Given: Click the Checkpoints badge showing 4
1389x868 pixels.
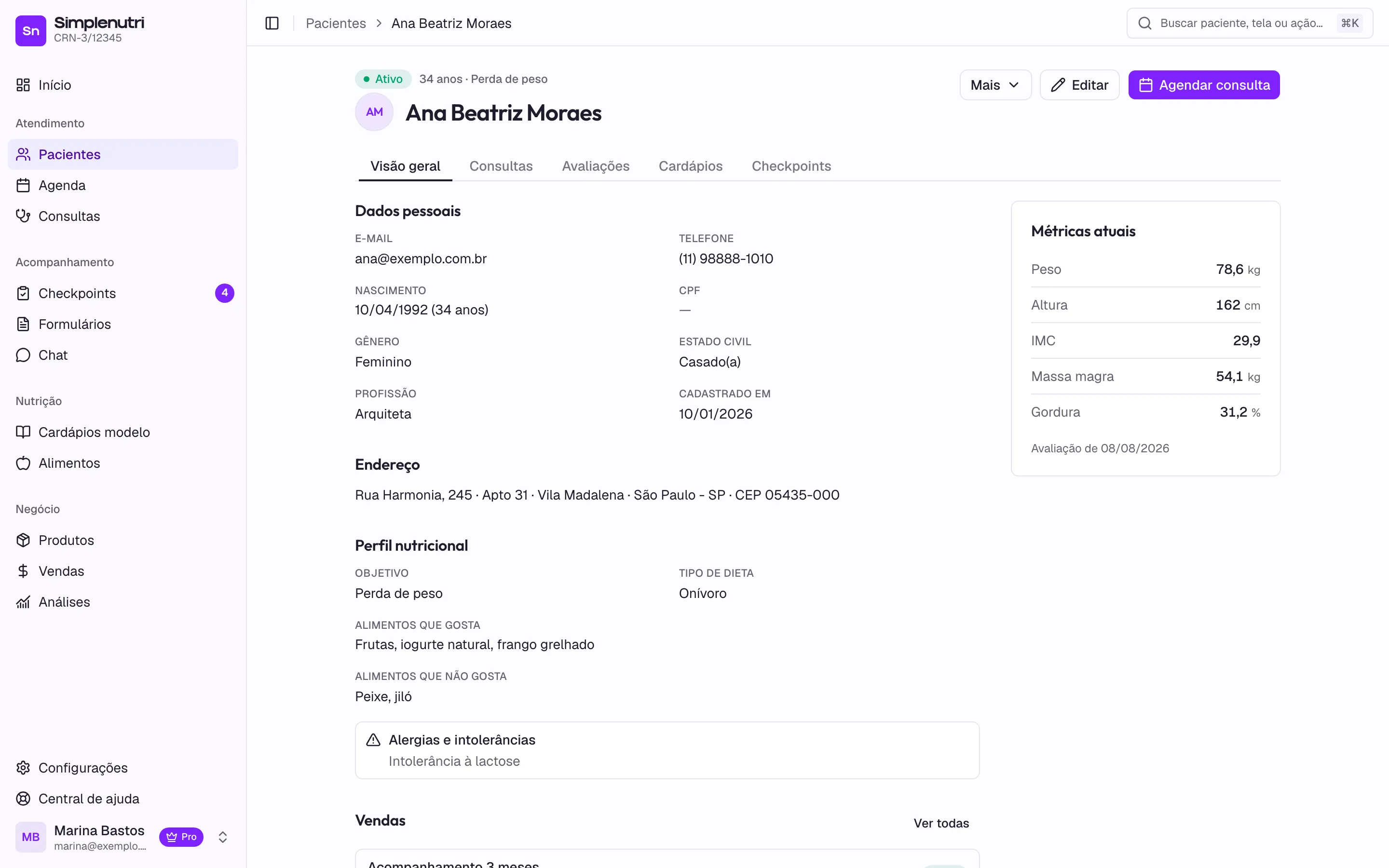Looking at the screenshot, I should (x=224, y=293).
